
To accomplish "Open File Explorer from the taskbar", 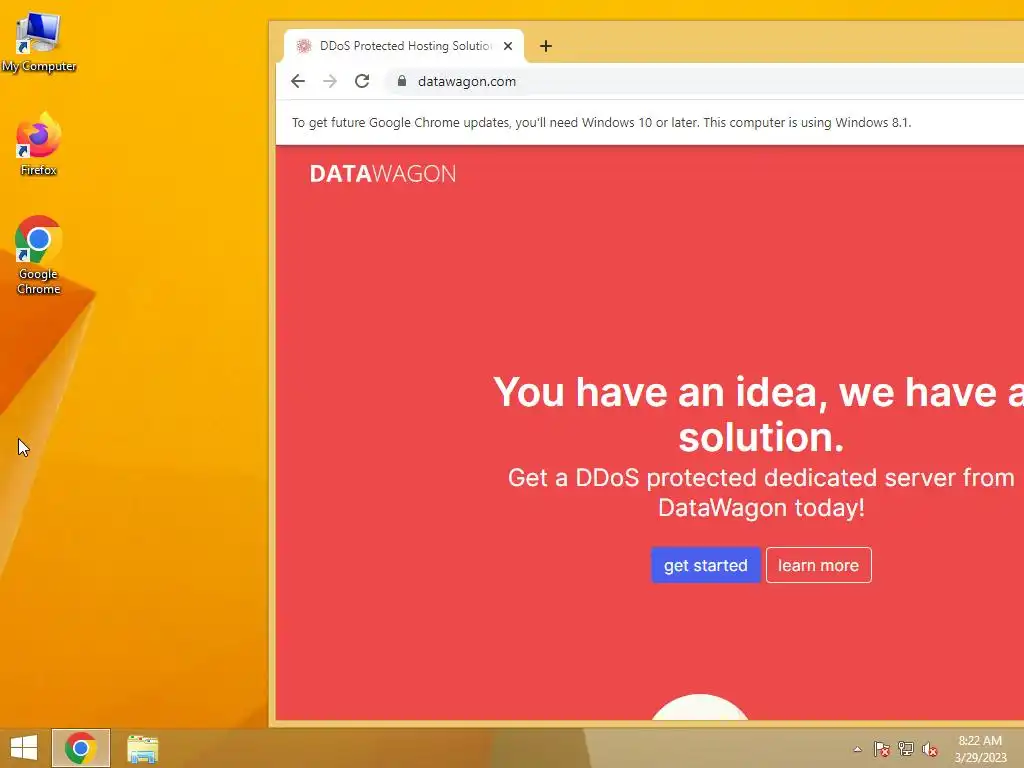I will click(x=142, y=748).
